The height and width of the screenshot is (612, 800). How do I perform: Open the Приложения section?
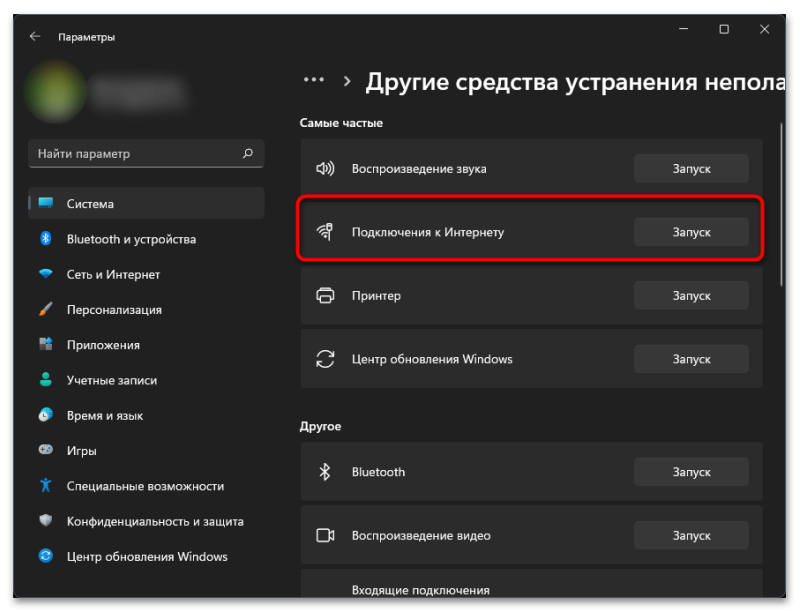146,344
